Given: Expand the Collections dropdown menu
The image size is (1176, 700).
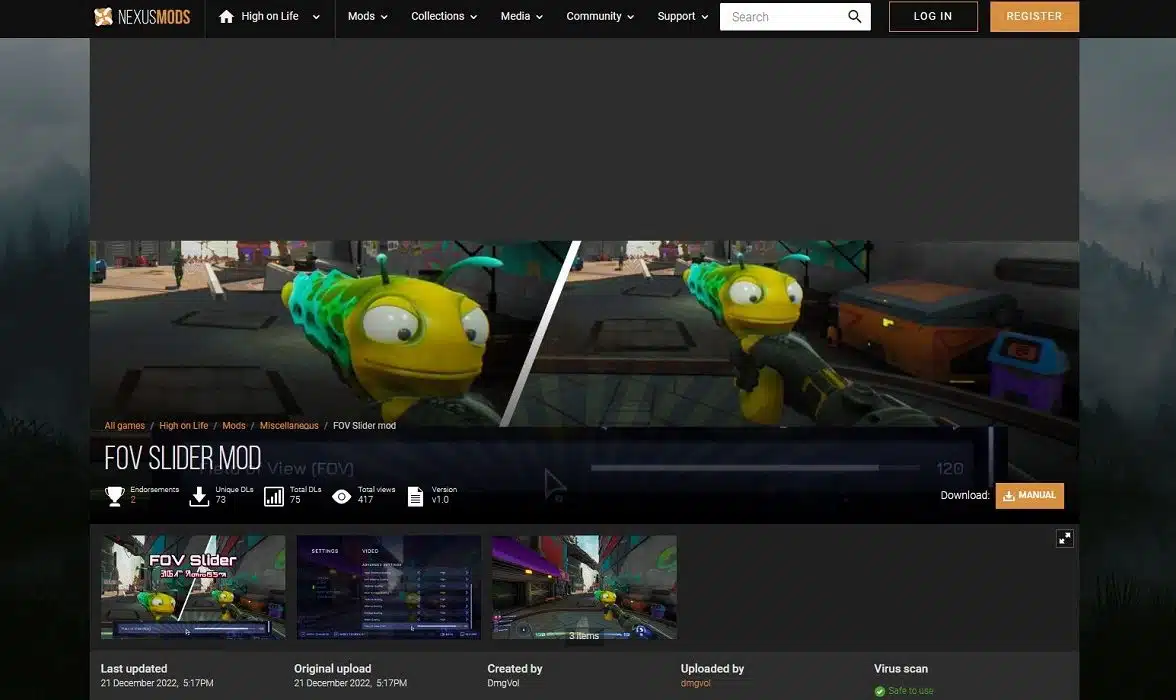Looking at the screenshot, I should point(444,17).
